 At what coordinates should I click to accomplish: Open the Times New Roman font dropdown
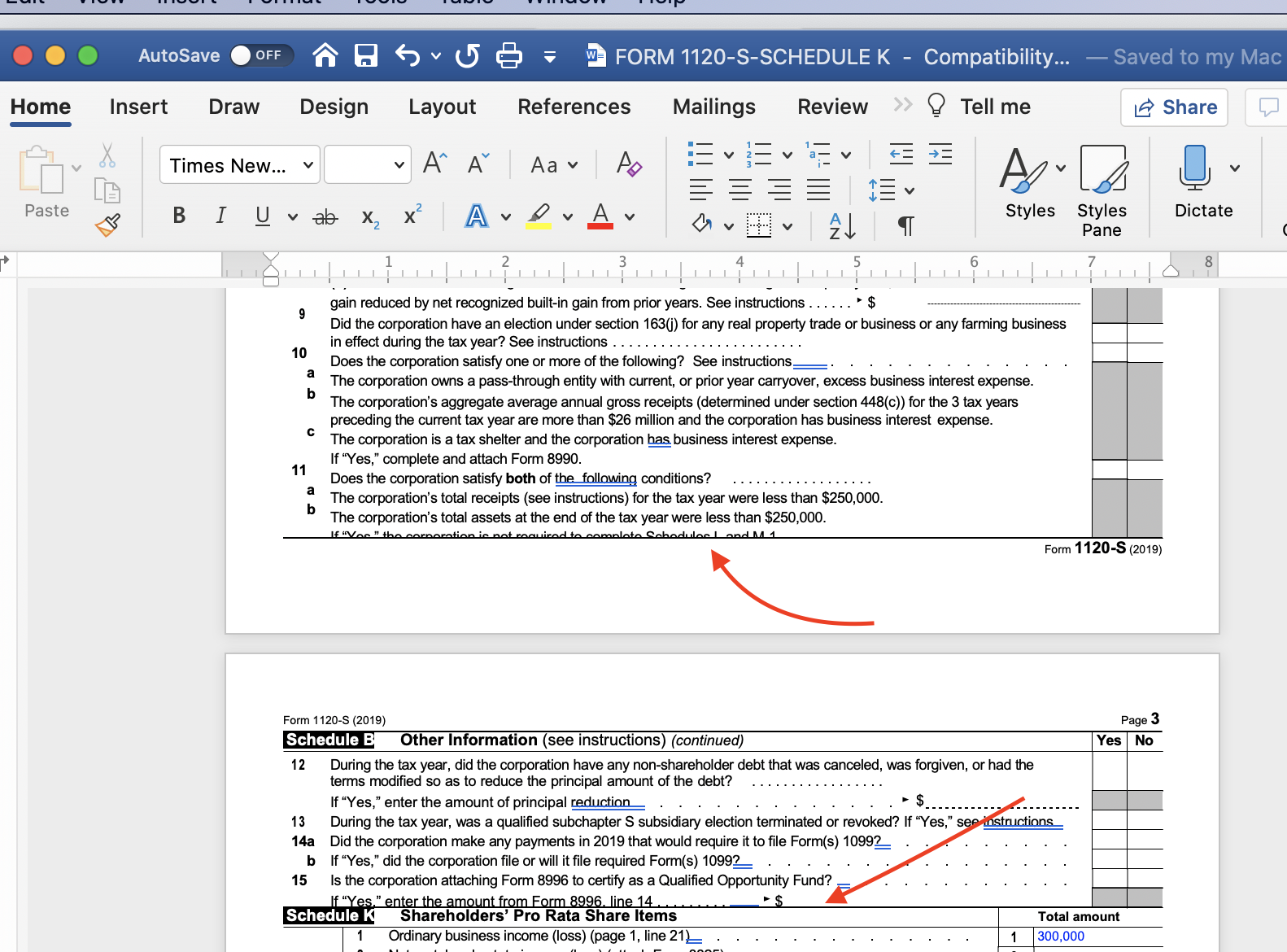(x=240, y=165)
